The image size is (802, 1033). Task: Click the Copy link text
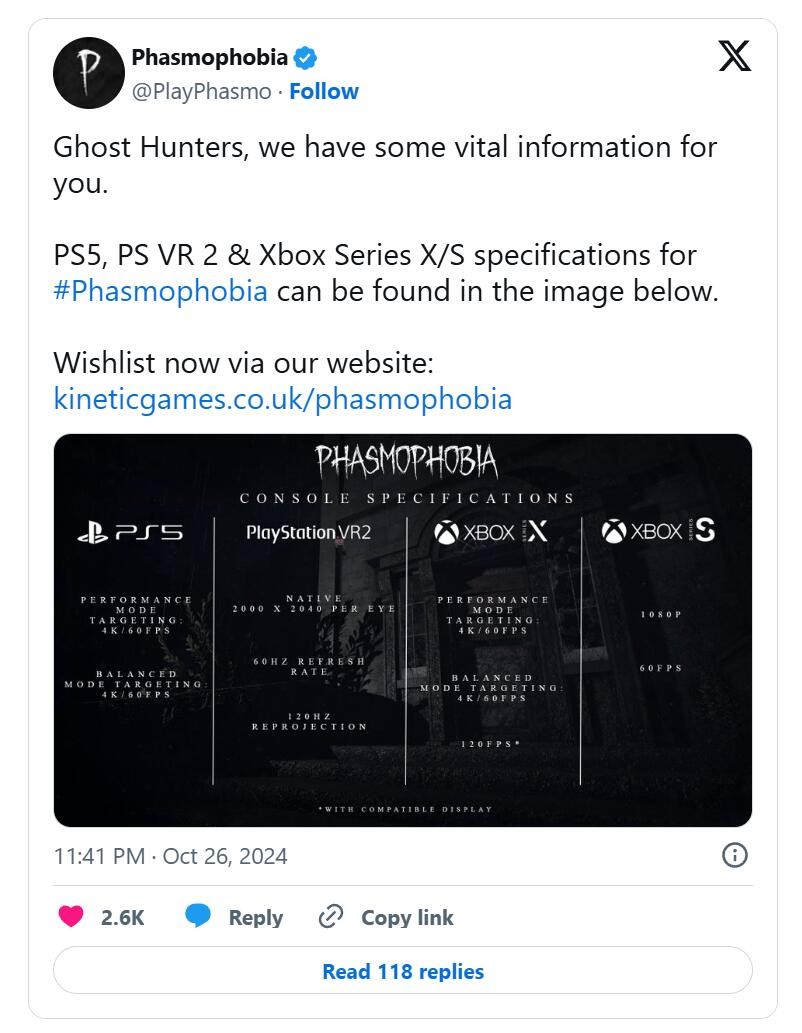pyautogui.click(x=407, y=917)
